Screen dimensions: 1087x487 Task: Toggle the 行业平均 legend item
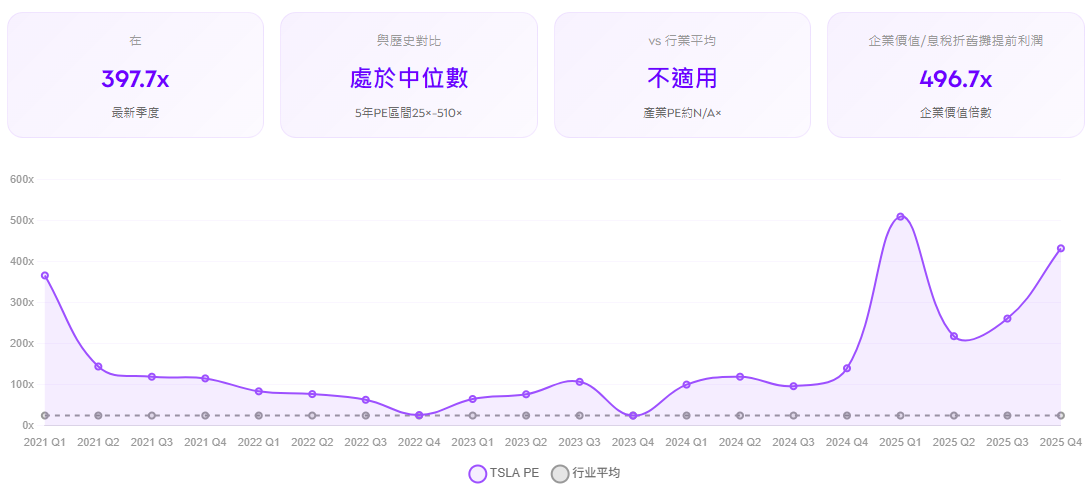click(586, 474)
